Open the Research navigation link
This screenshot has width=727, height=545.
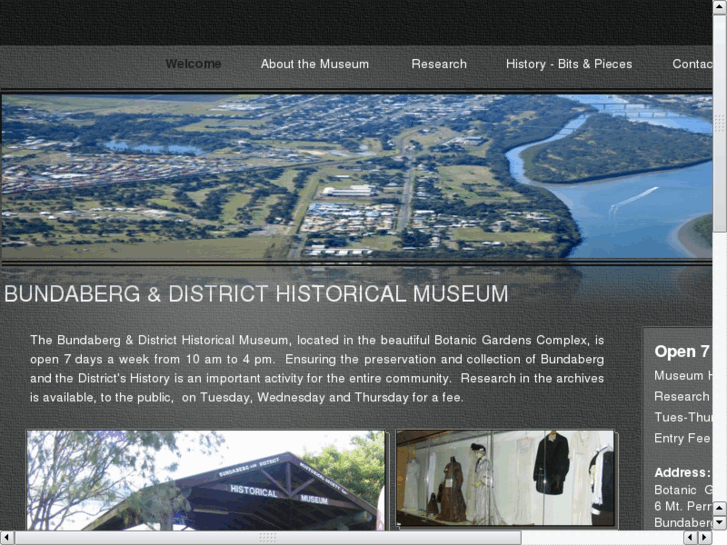click(439, 64)
